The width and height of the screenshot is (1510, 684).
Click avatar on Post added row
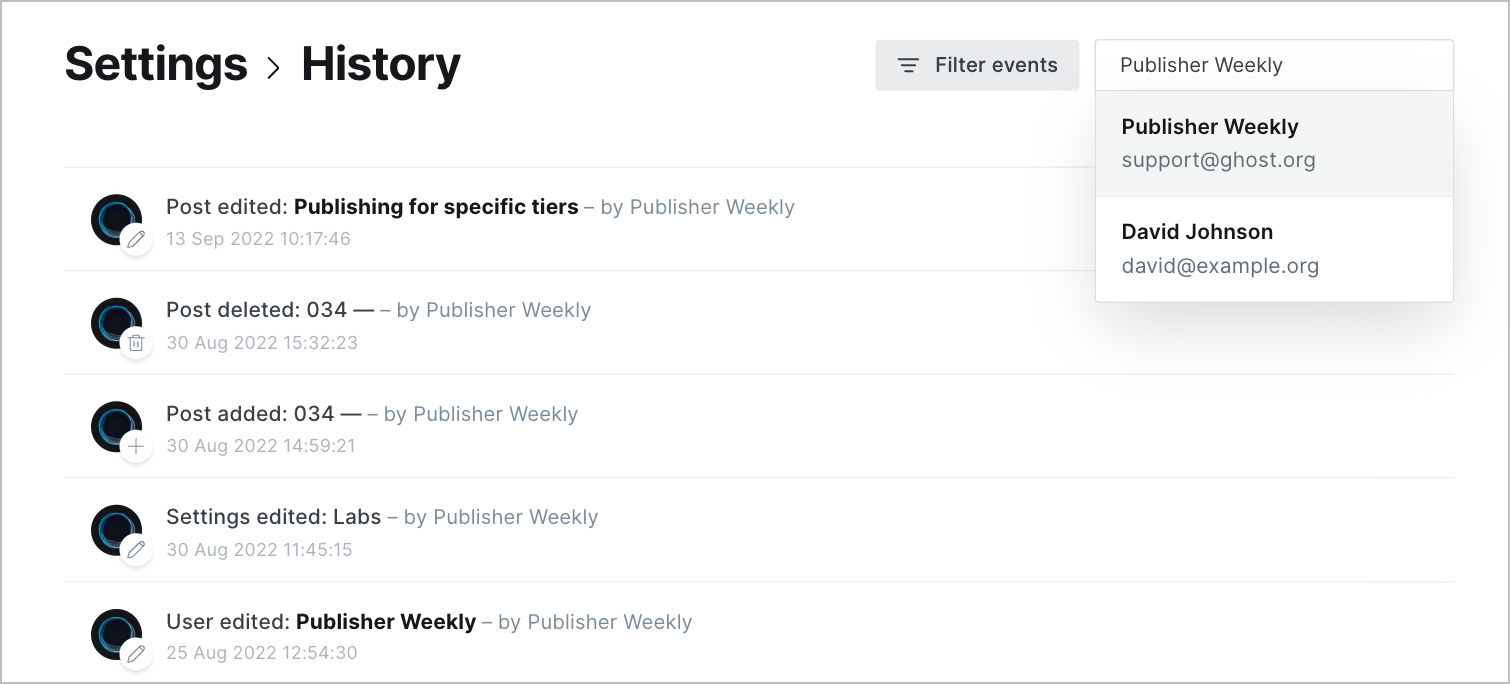tap(116, 426)
